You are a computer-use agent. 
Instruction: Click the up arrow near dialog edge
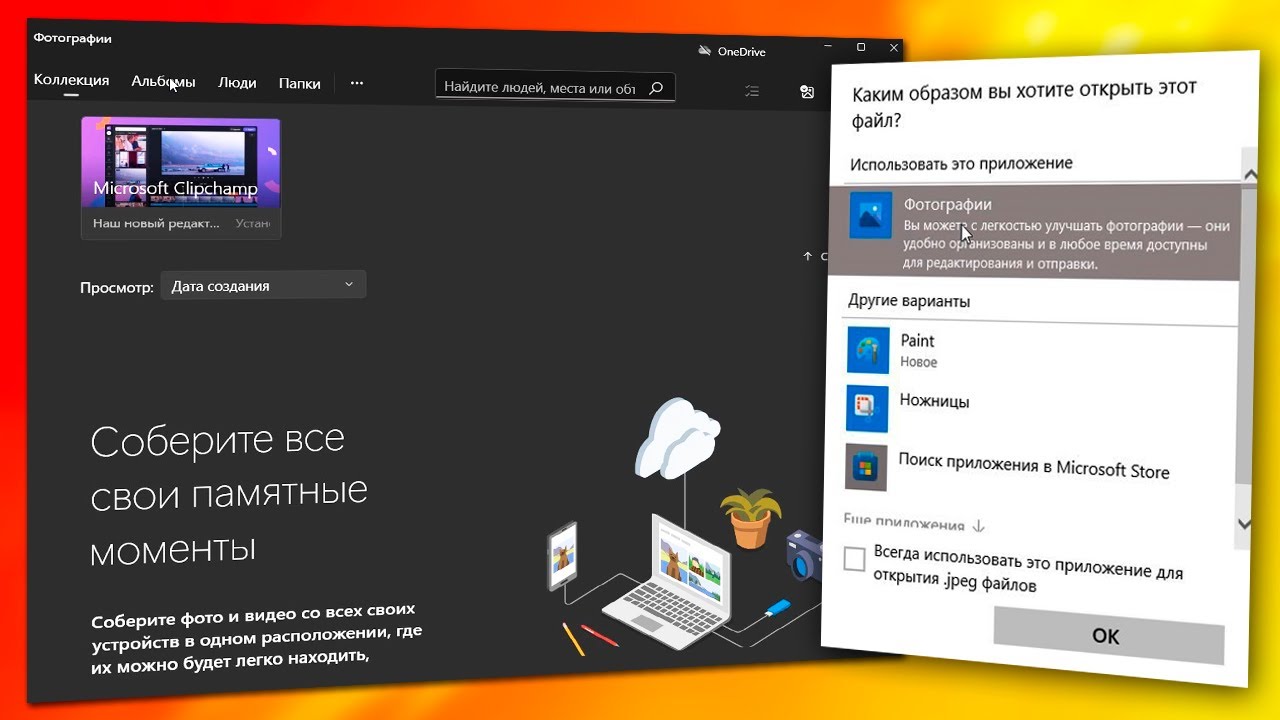coord(808,256)
